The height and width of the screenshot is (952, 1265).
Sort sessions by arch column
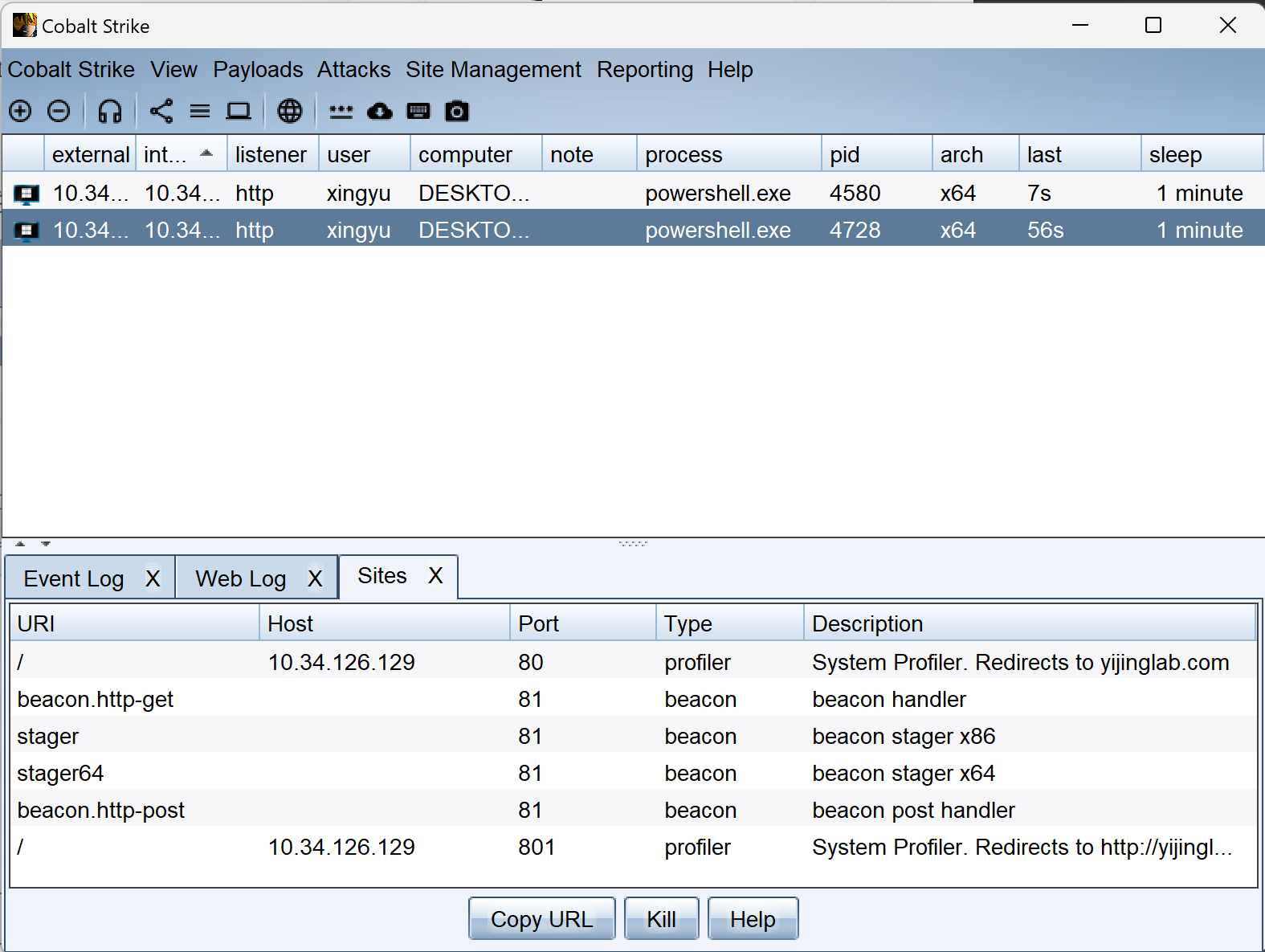[x=976, y=154]
